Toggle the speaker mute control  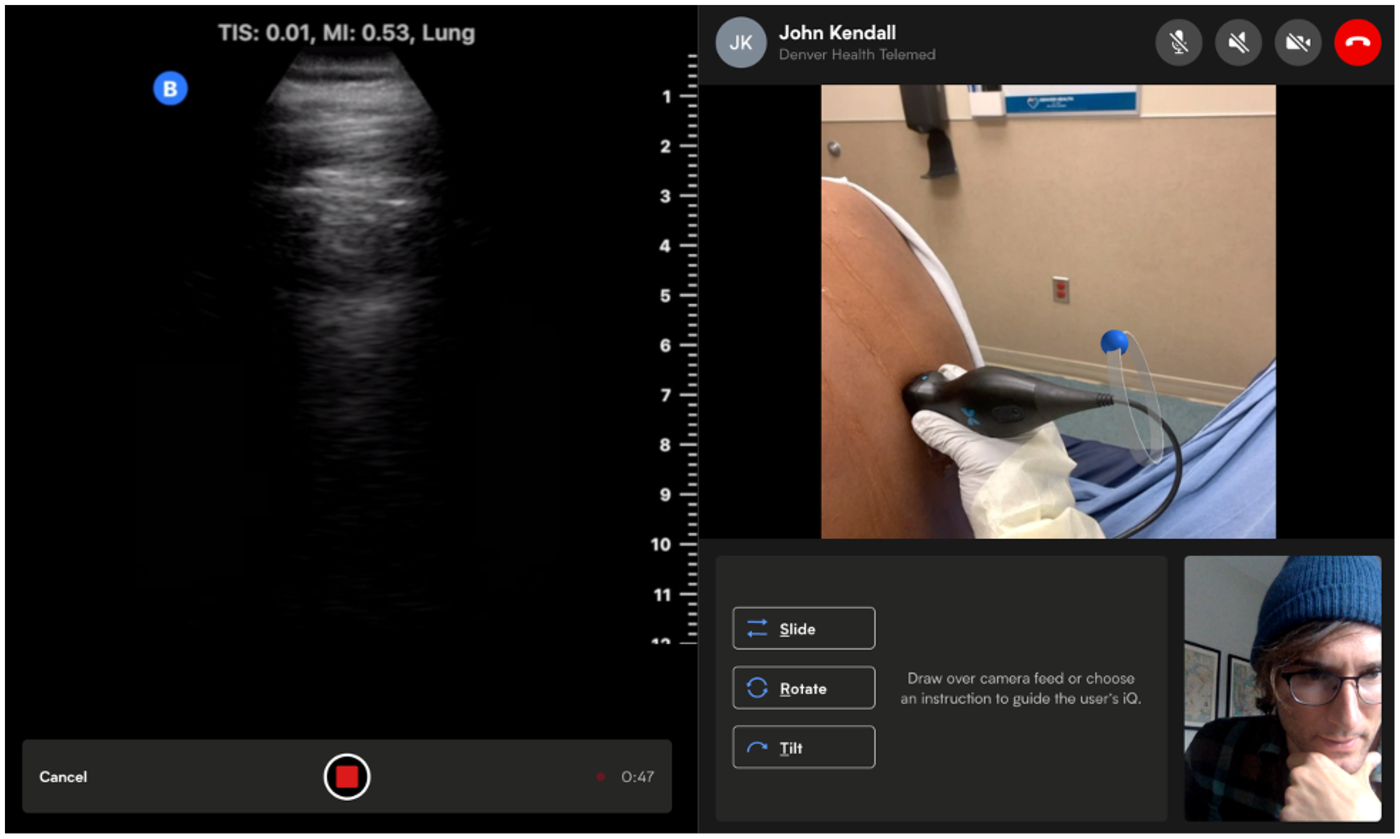point(1238,42)
